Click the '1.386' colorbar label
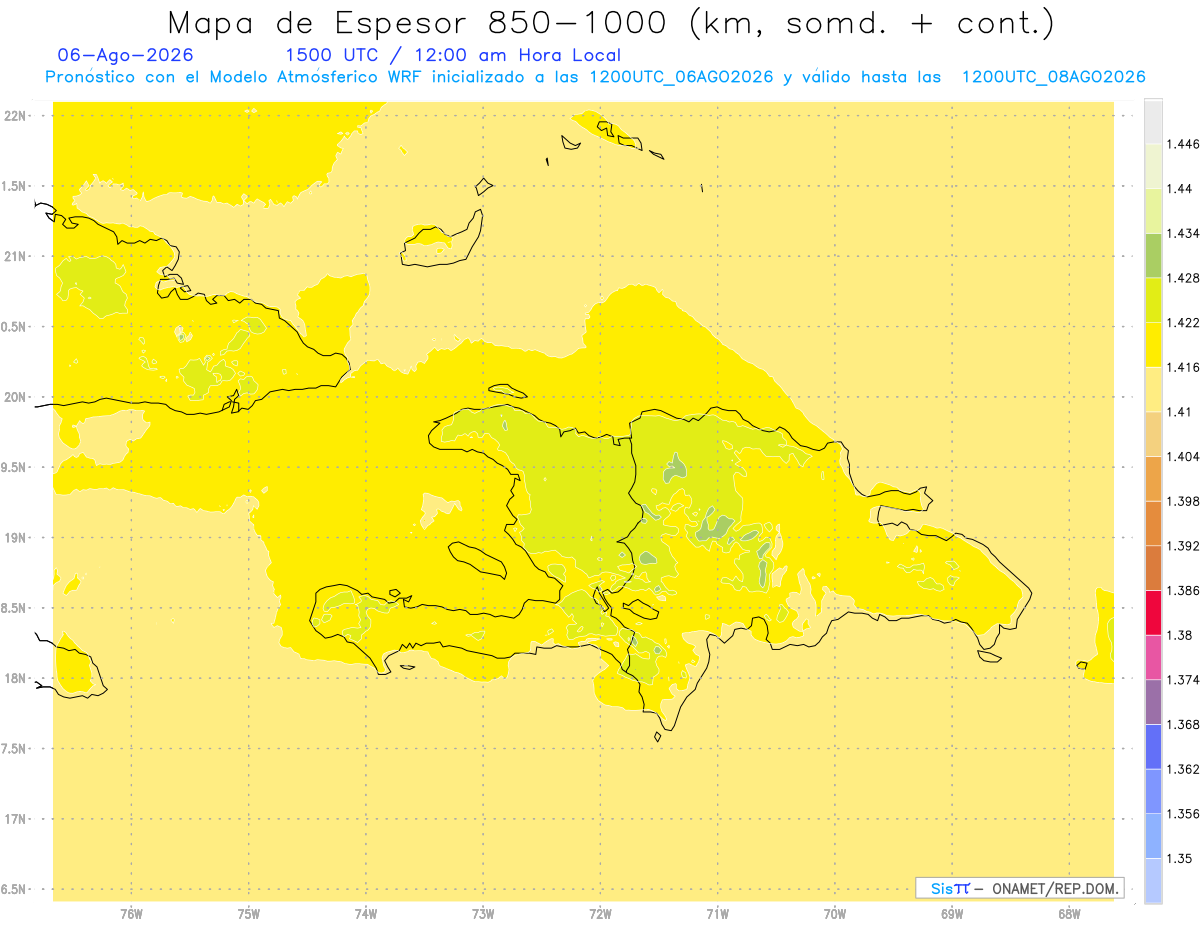Image resolution: width=1200 pixels, height=927 pixels. [x=1183, y=590]
